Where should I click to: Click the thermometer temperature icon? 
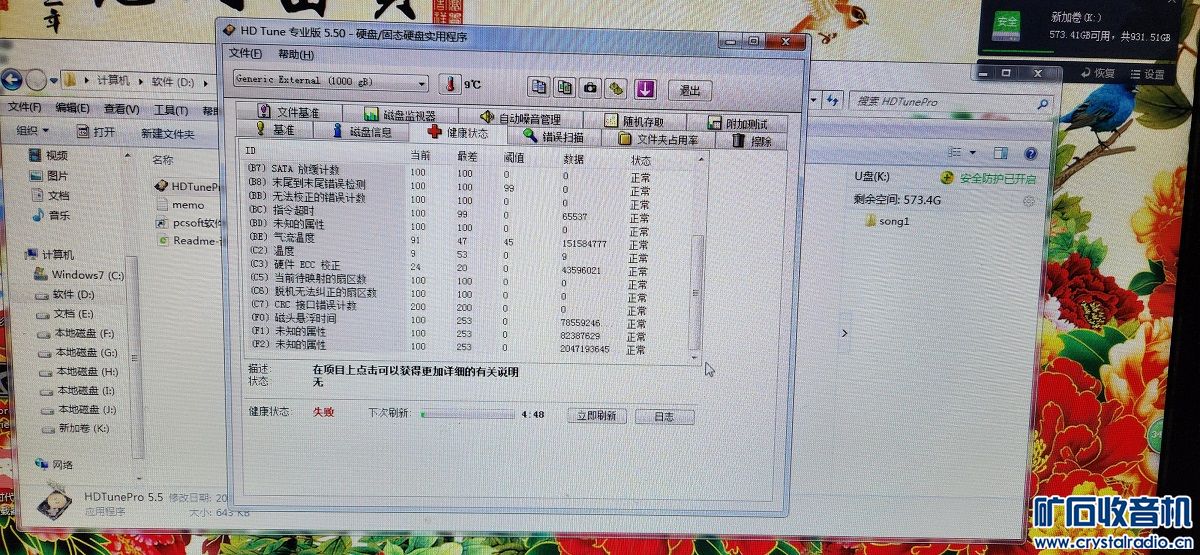(450, 85)
